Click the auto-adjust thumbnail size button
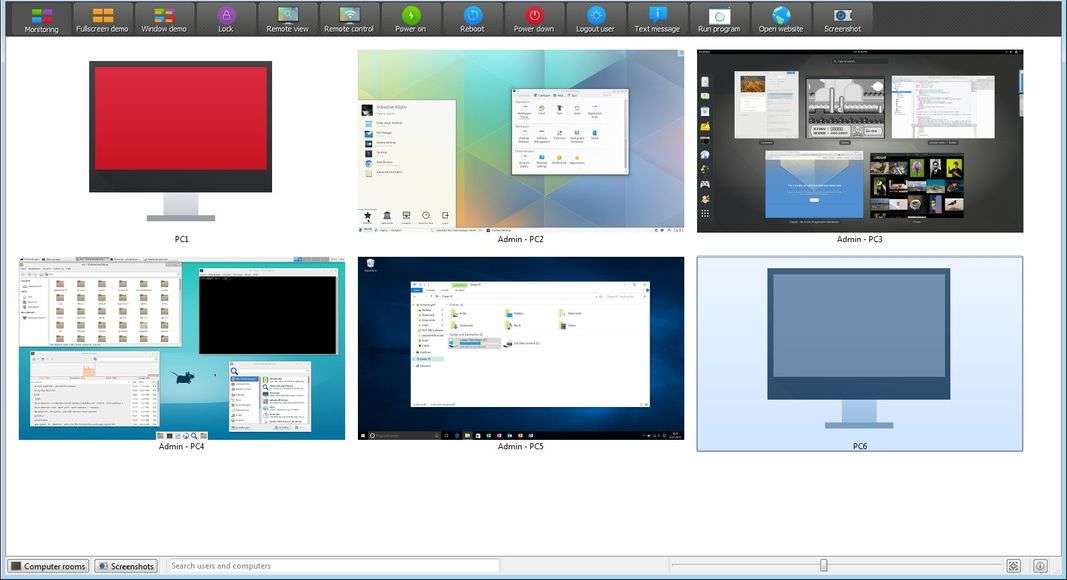 (1013, 566)
